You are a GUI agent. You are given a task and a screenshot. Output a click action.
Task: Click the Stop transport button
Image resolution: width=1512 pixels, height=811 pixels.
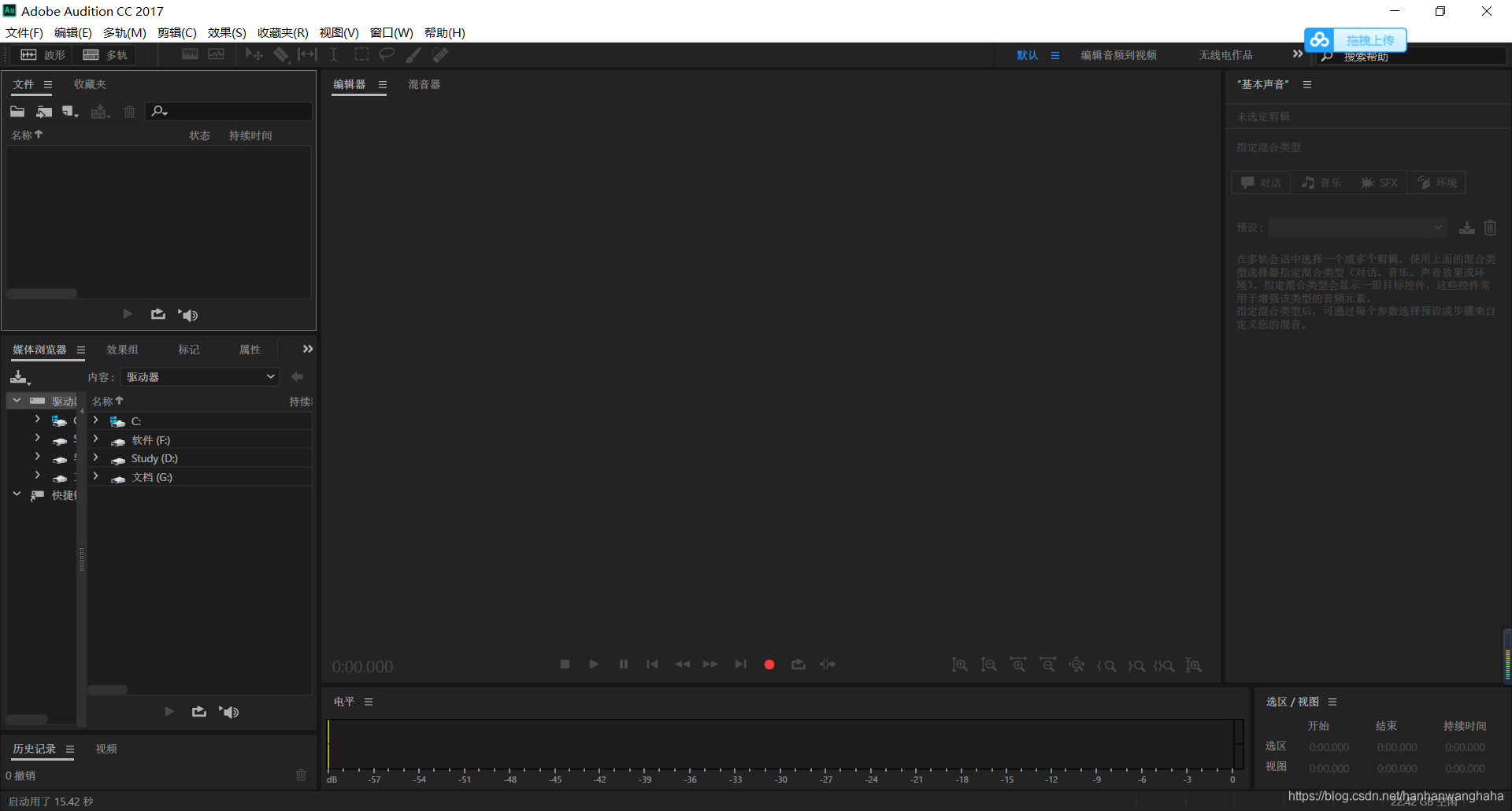565,665
